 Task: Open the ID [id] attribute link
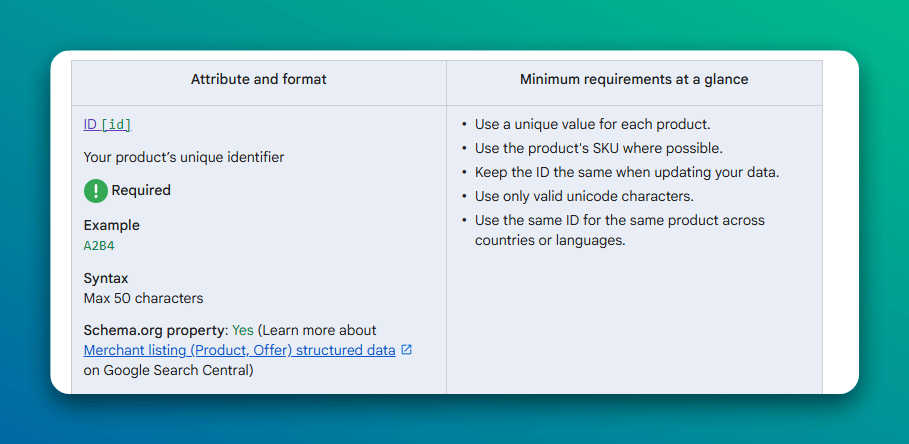[x=107, y=125]
